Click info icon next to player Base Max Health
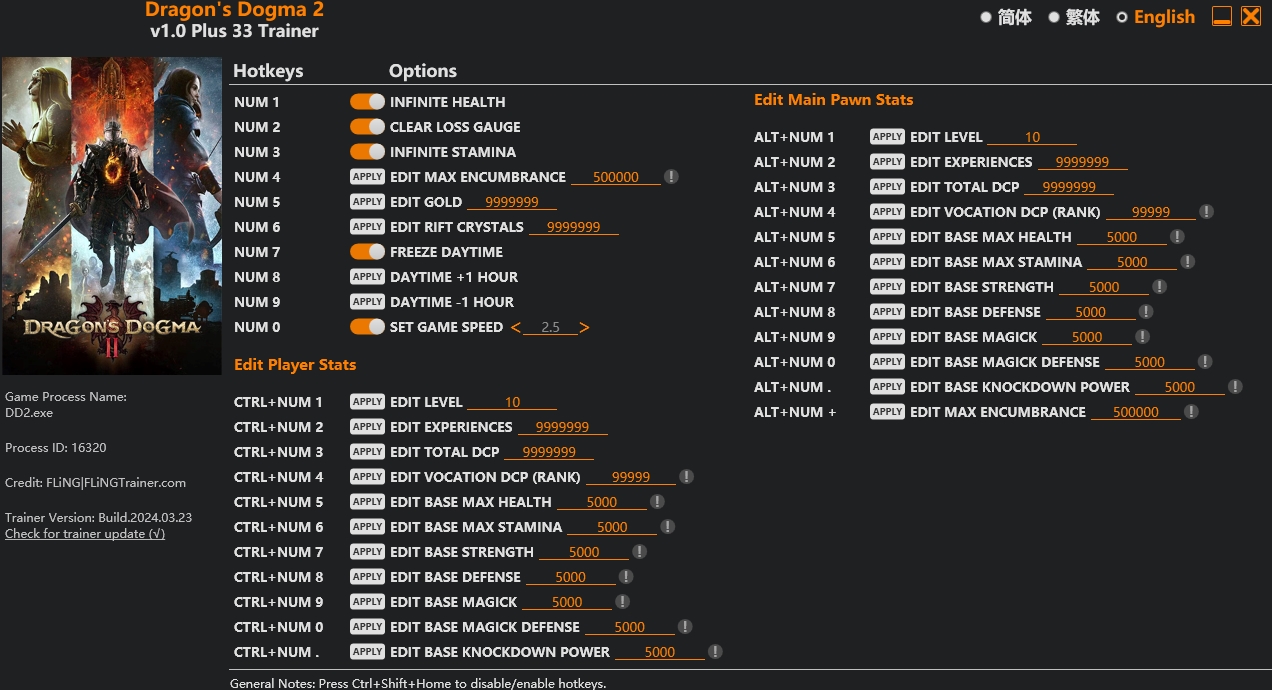Viewport: 1272px width, 690px height. tap(657, 502)
